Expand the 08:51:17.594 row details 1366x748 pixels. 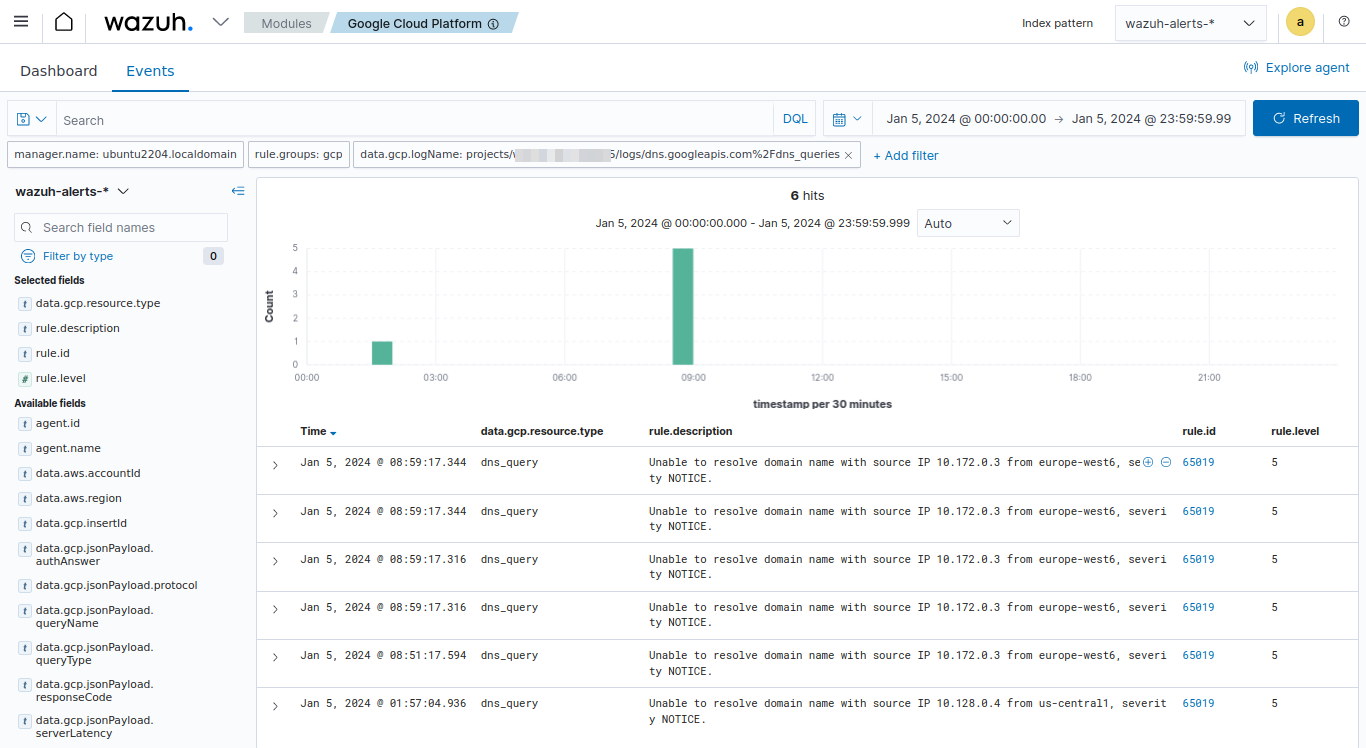[x=275, y=658]
